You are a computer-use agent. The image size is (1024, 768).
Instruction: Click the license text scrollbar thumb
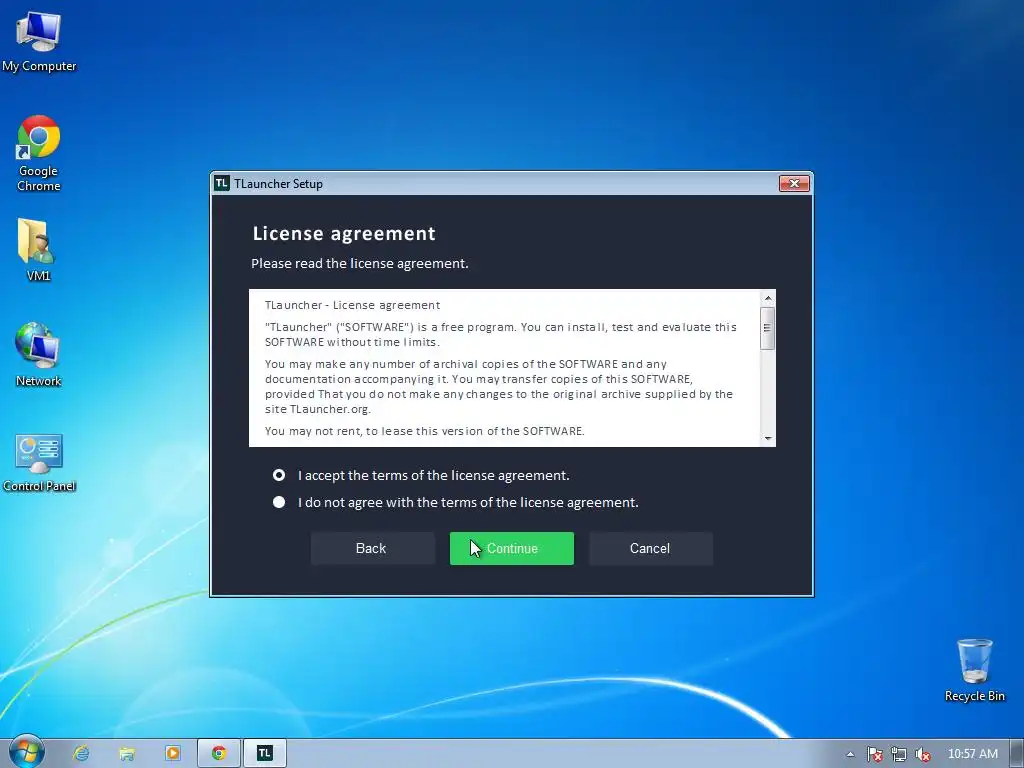[768, 327]
